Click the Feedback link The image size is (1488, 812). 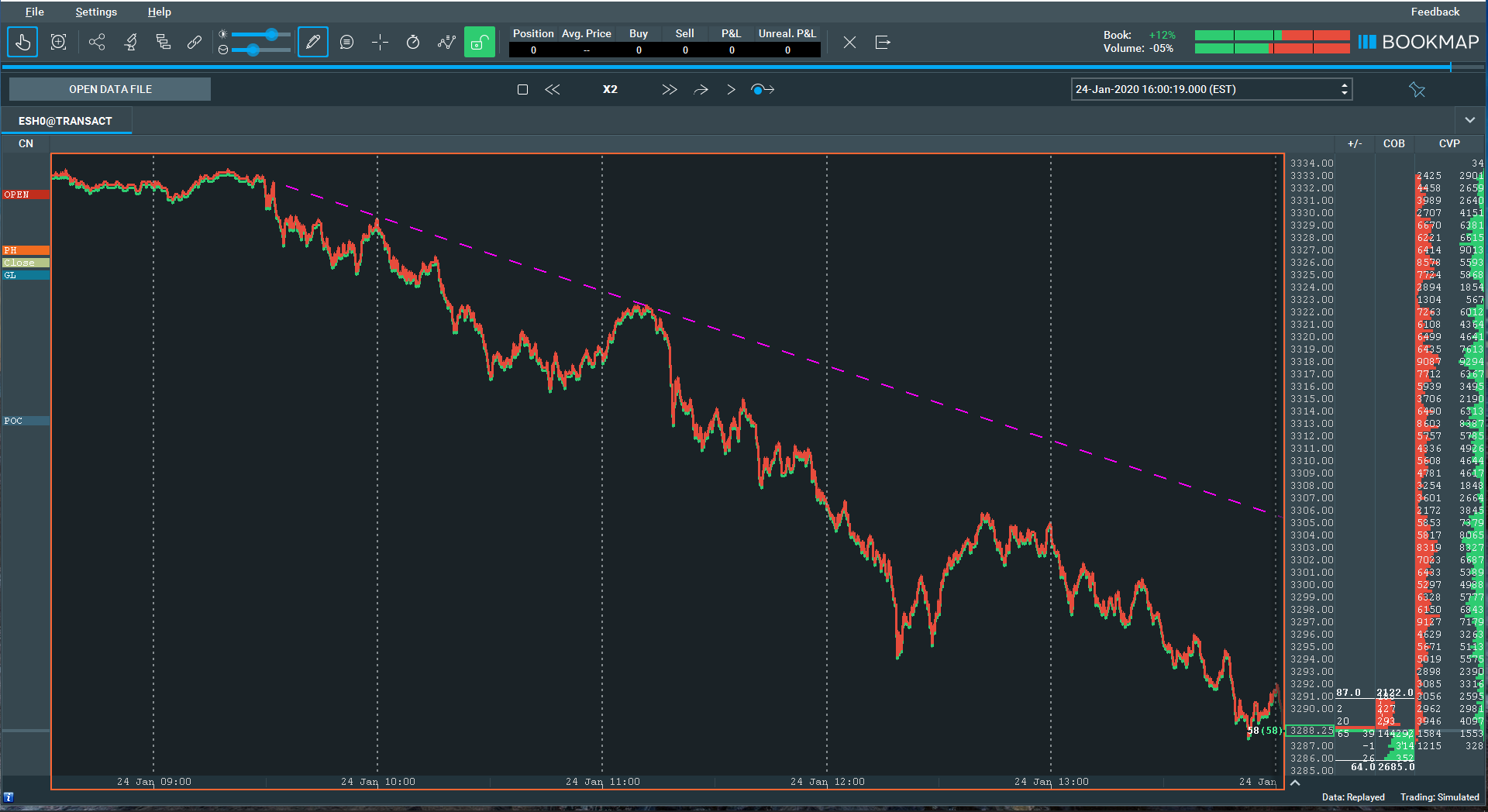click(x=1435, y=12)
